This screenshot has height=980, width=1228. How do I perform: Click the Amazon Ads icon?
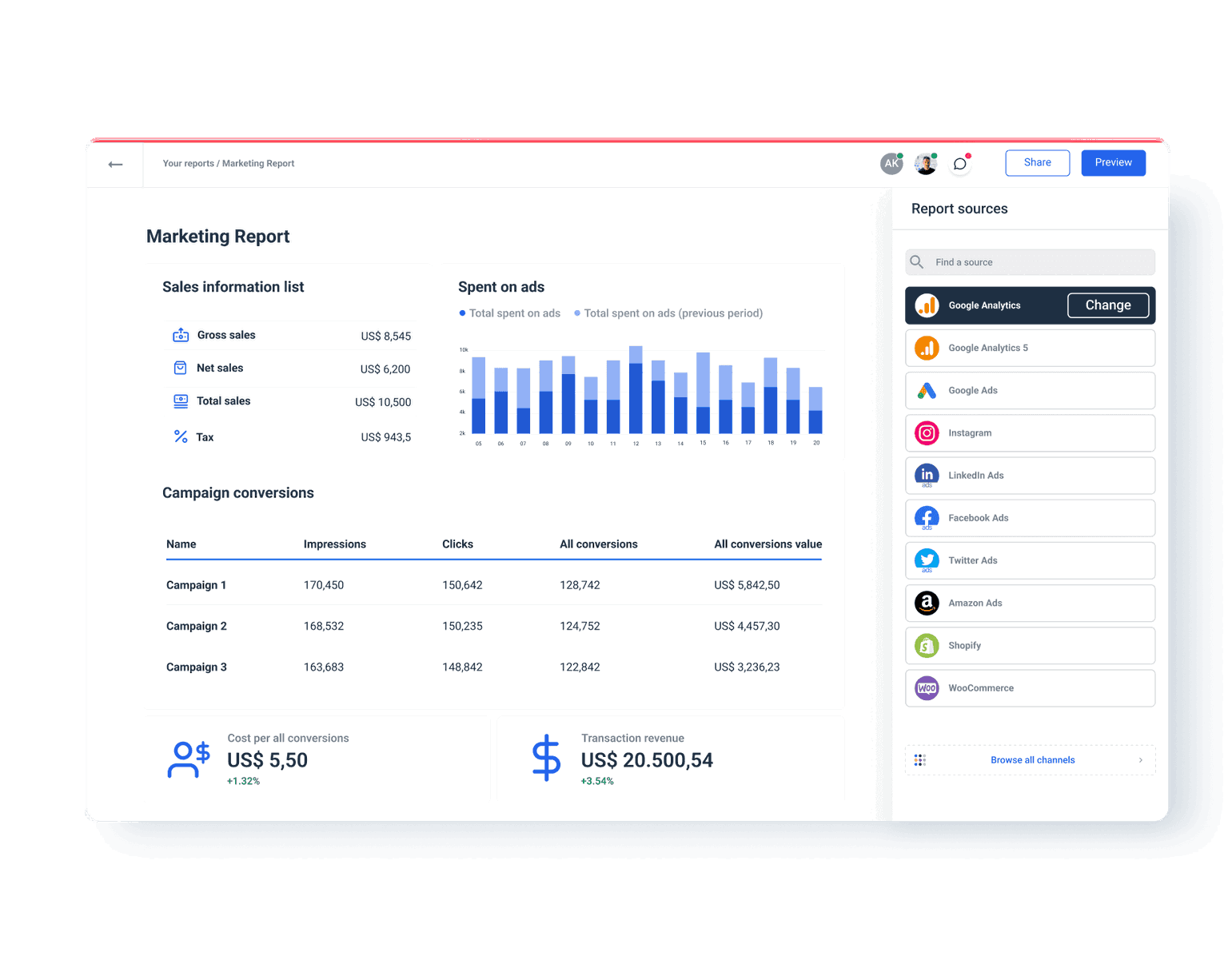coord(927,603)
